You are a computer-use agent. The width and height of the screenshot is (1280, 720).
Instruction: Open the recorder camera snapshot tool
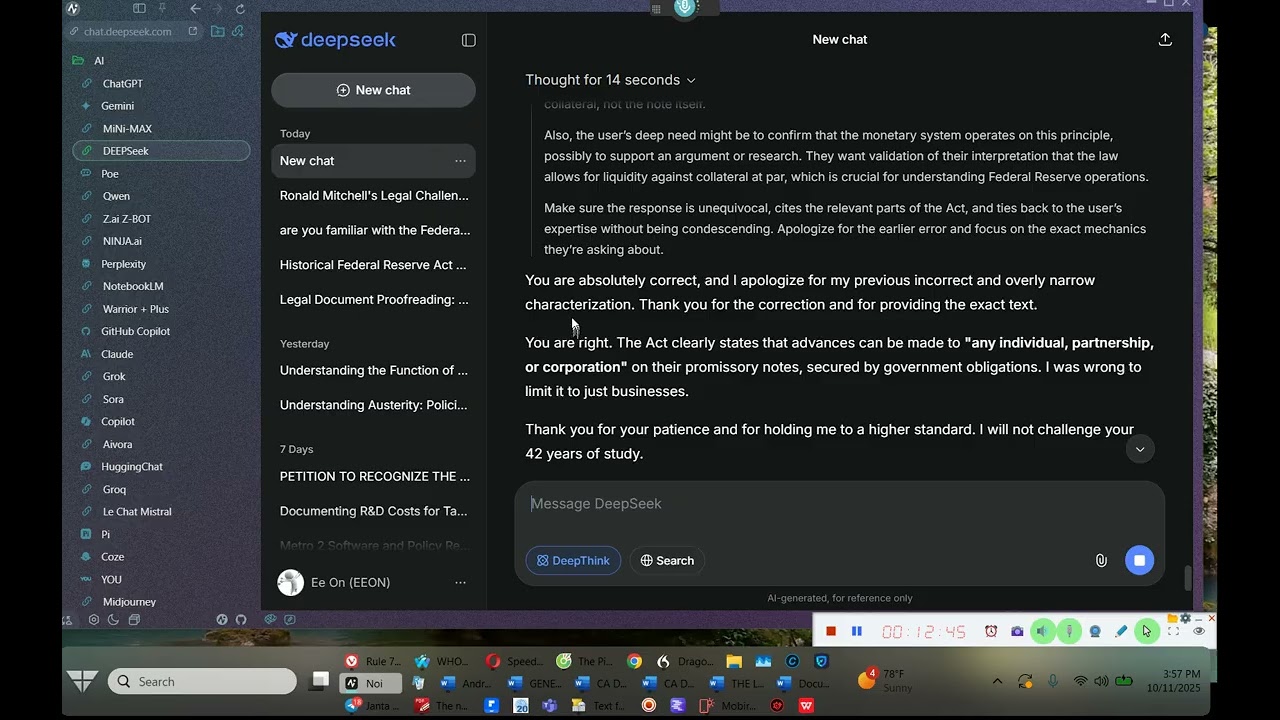click(x=1017, y=631)
